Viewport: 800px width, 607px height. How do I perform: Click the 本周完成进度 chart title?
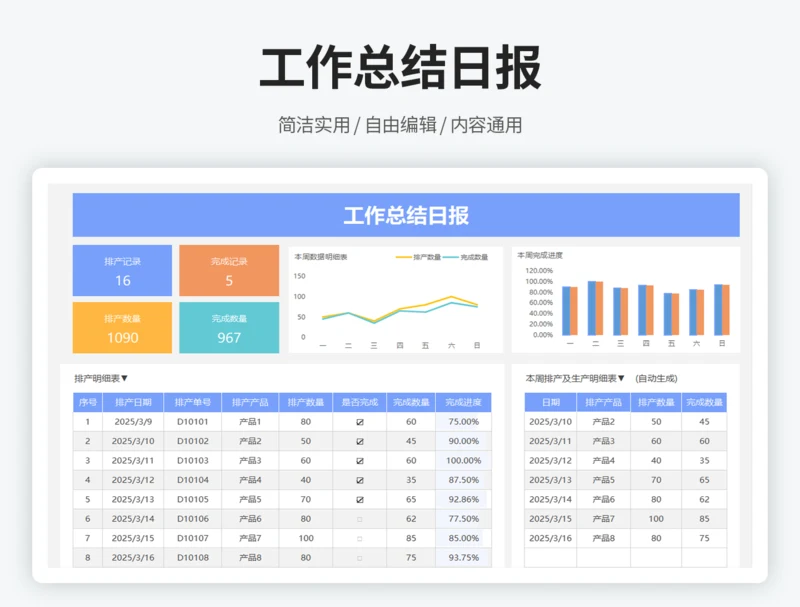pyautogui.click(x=540, y=256)
